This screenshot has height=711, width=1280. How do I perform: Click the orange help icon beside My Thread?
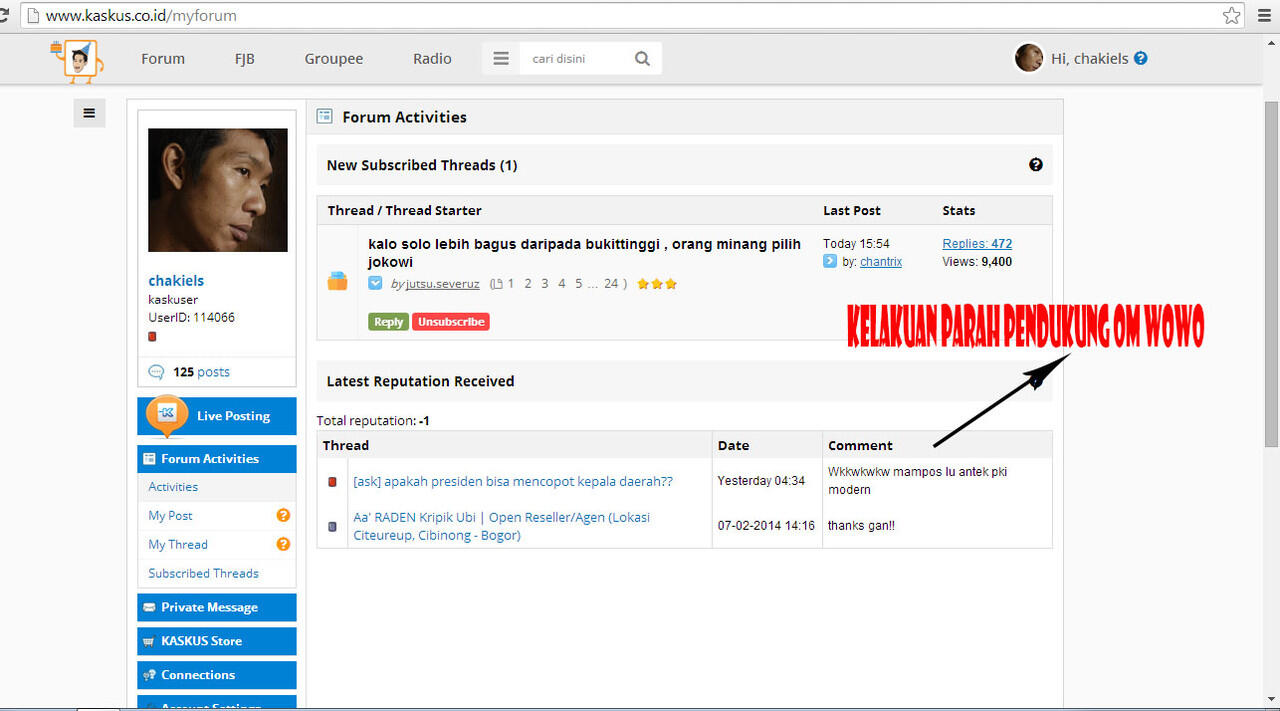point(283,544)
